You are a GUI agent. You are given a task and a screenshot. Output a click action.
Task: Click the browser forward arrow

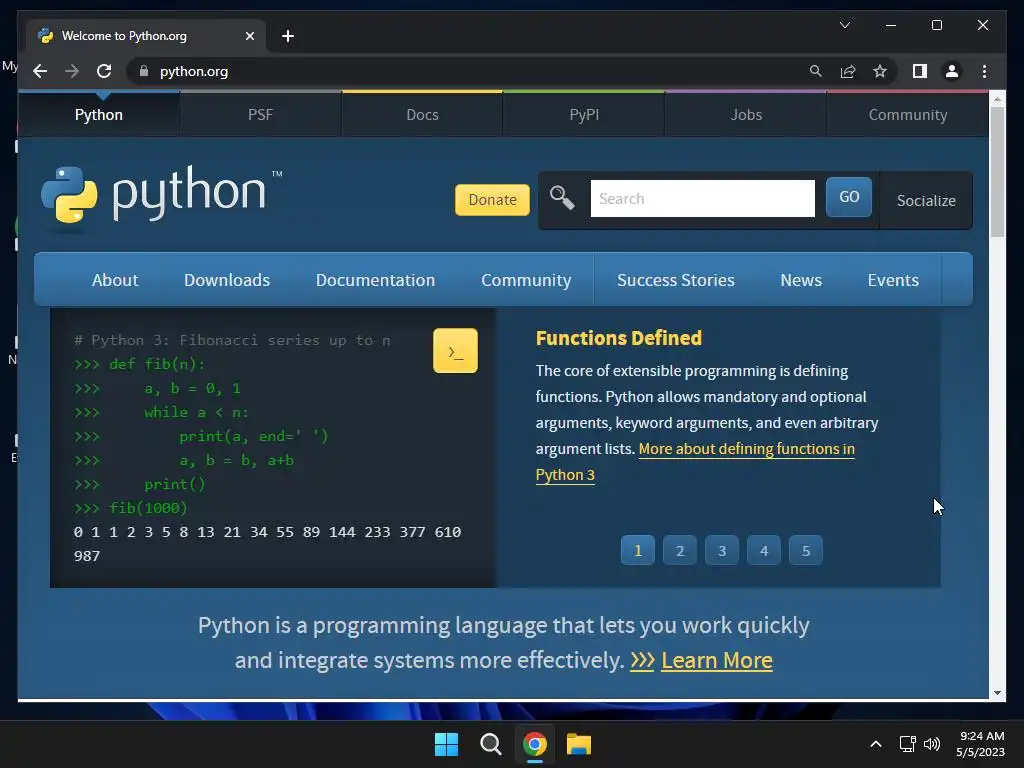(72, 71)
